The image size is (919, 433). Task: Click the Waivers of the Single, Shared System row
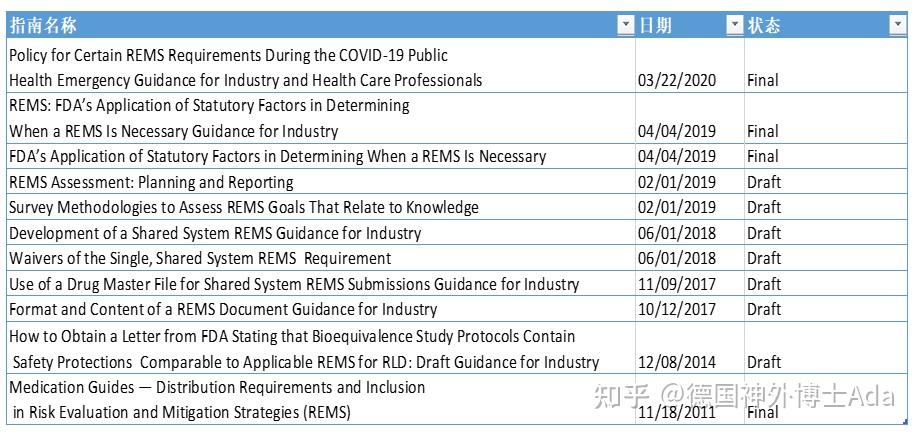click(x=200, y=258)
